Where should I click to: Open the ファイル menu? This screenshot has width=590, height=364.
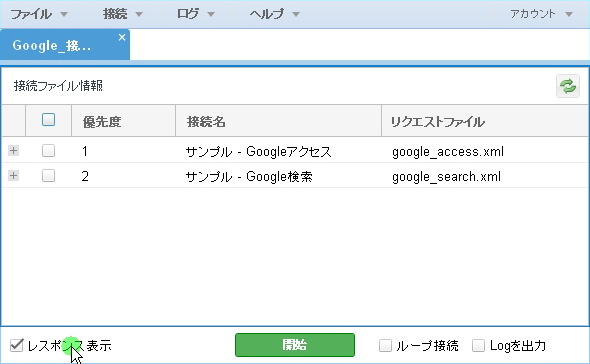tap(39, 14)
